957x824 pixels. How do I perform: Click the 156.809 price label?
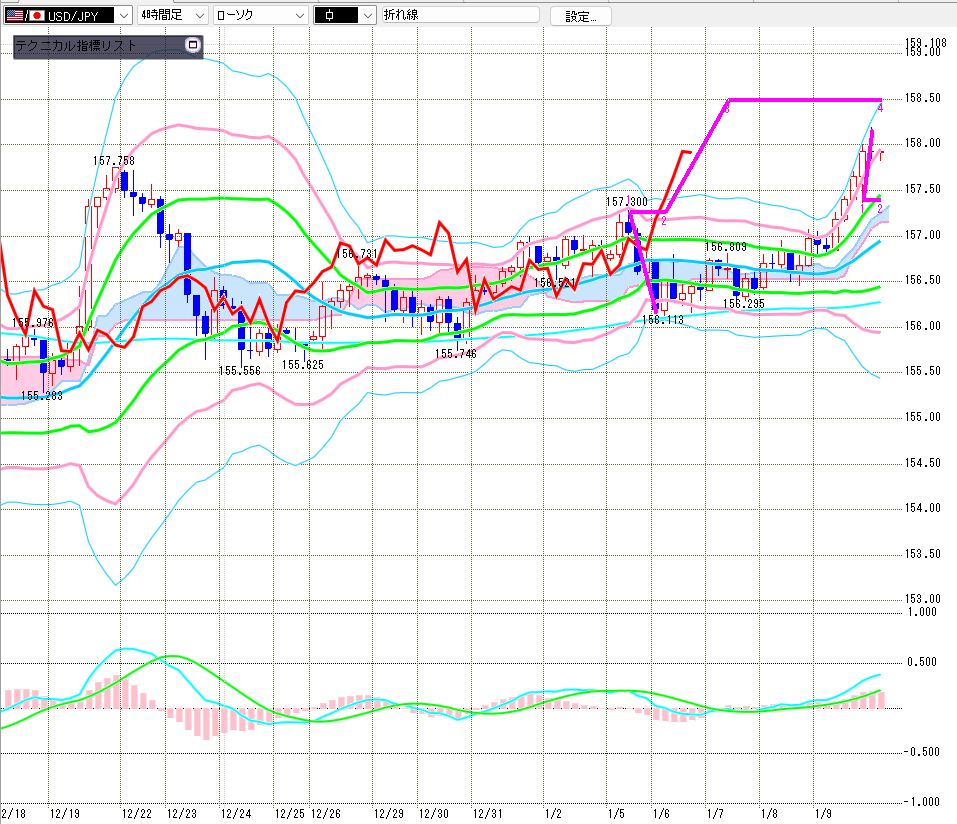pos(726,247)
